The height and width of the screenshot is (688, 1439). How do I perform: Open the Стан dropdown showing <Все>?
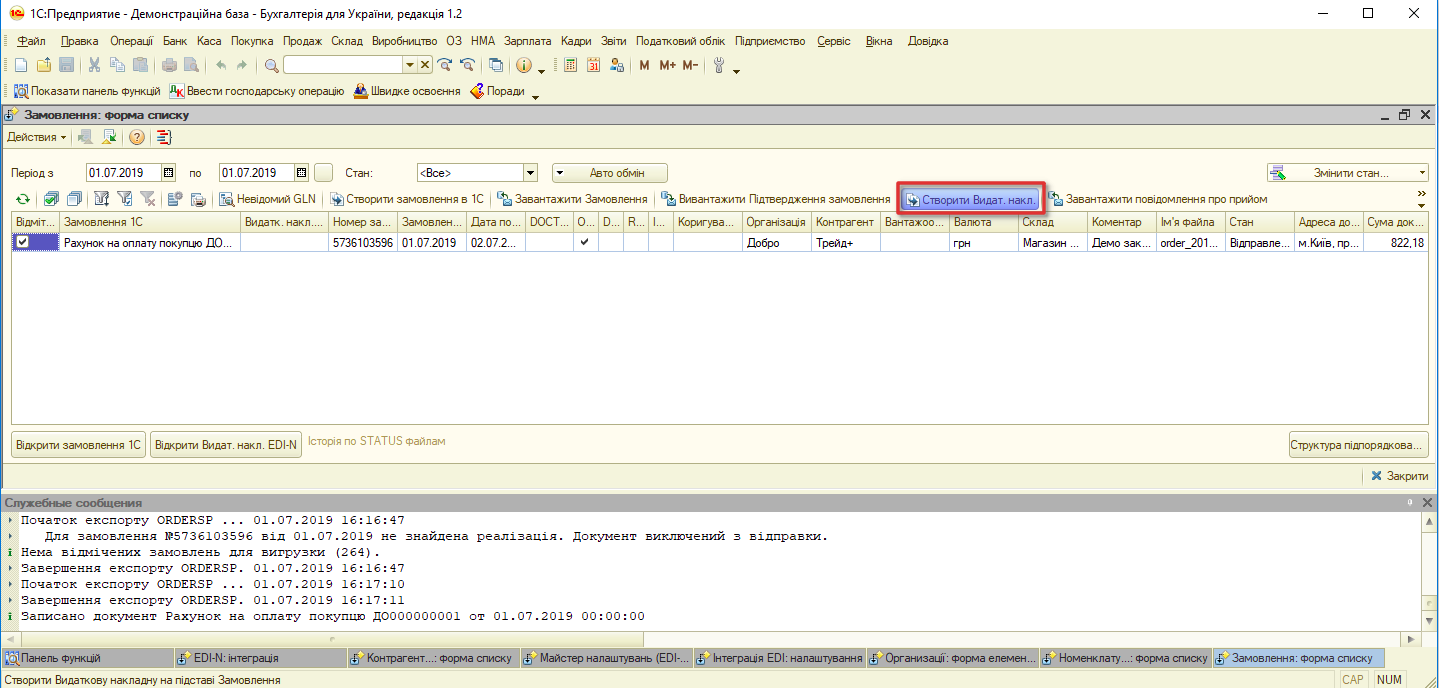point(530,172)
